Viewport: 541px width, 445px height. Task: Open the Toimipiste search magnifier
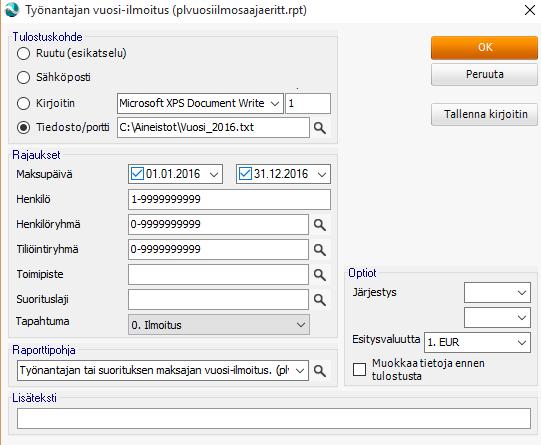(320, 275)
